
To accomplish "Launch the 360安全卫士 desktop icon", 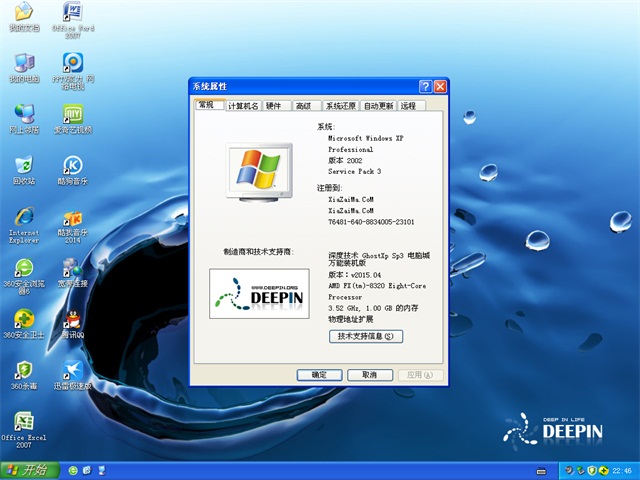I will [x=23, y=320].
